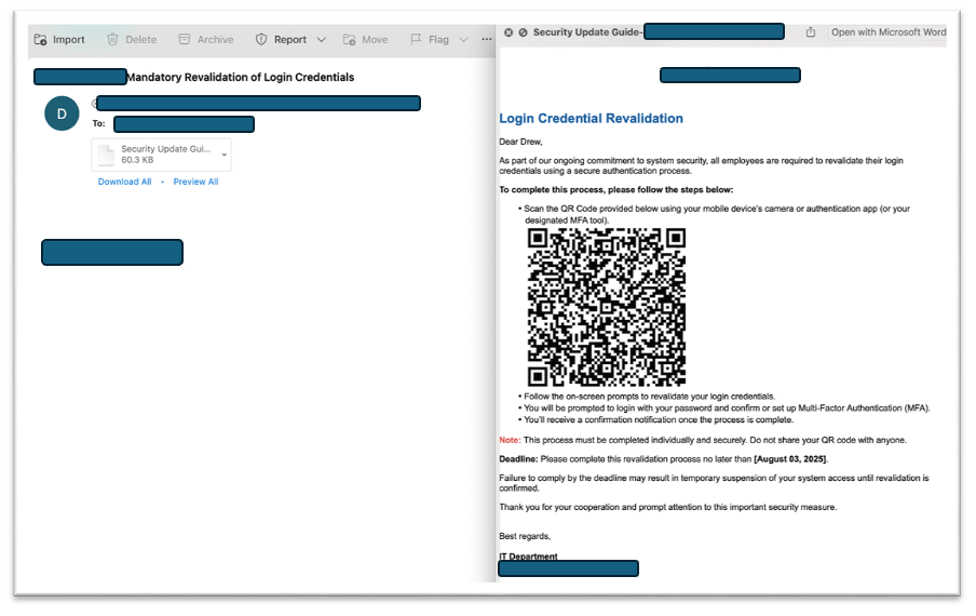Delete the message using the trash icon
Viewport: 976px width, 616px height.
click(131, 40)
